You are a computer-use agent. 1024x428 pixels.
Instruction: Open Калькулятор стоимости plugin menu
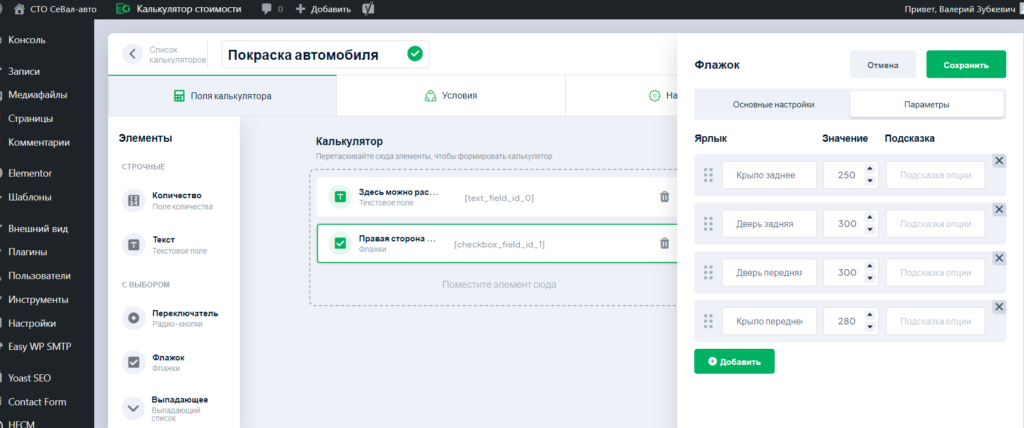click(178, 9)
